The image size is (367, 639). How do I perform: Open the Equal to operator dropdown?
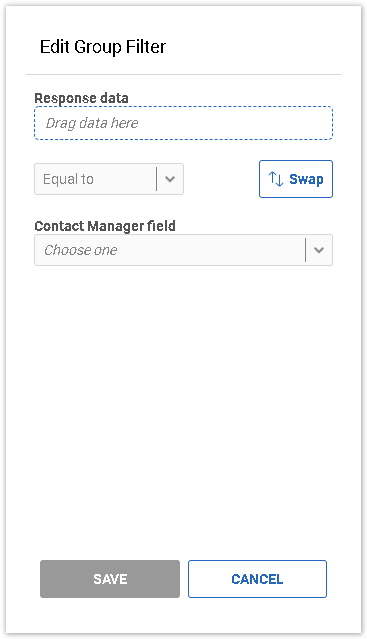(109, 179)
